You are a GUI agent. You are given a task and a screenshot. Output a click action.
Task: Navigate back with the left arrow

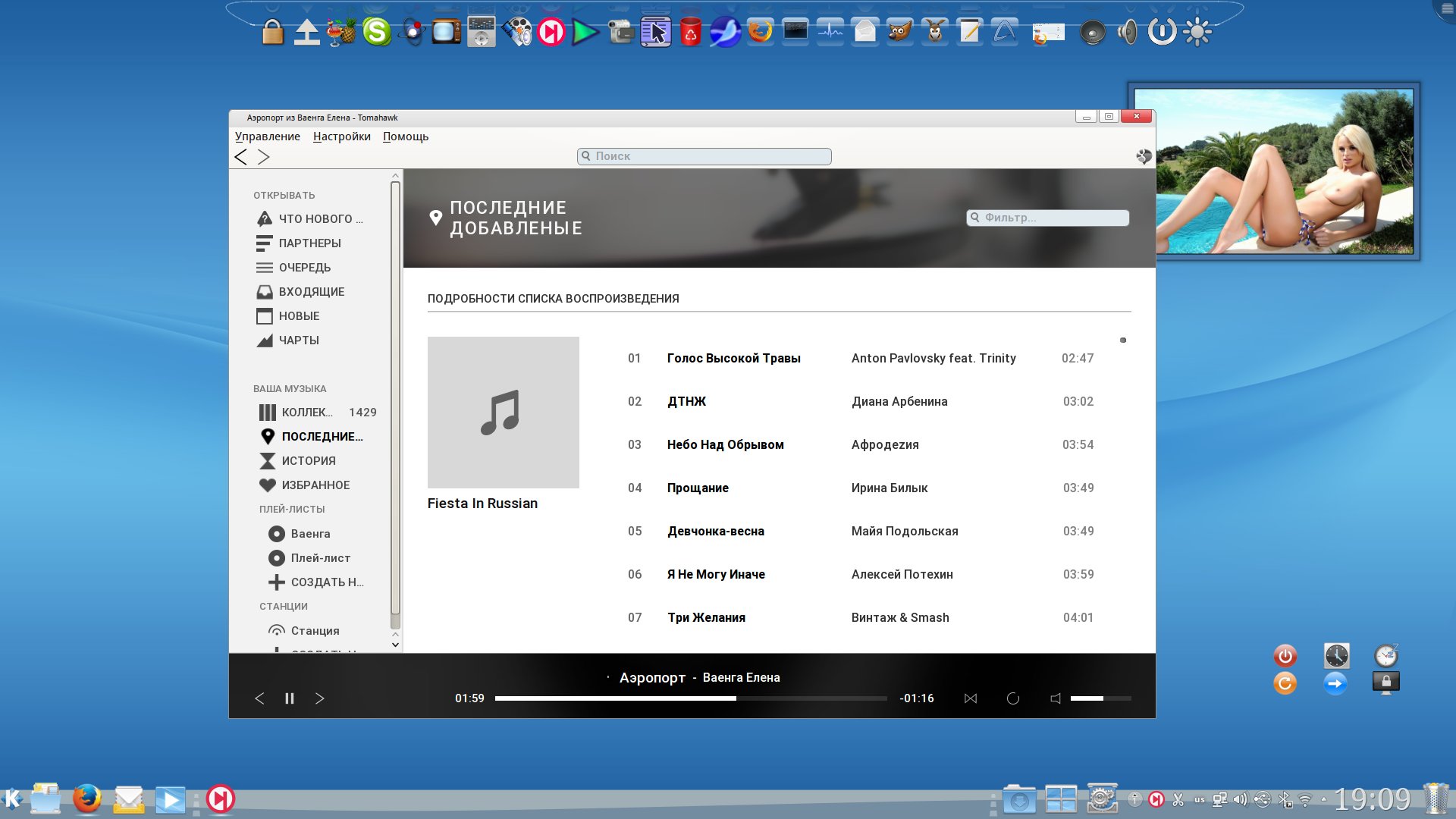tap(241, 157)
